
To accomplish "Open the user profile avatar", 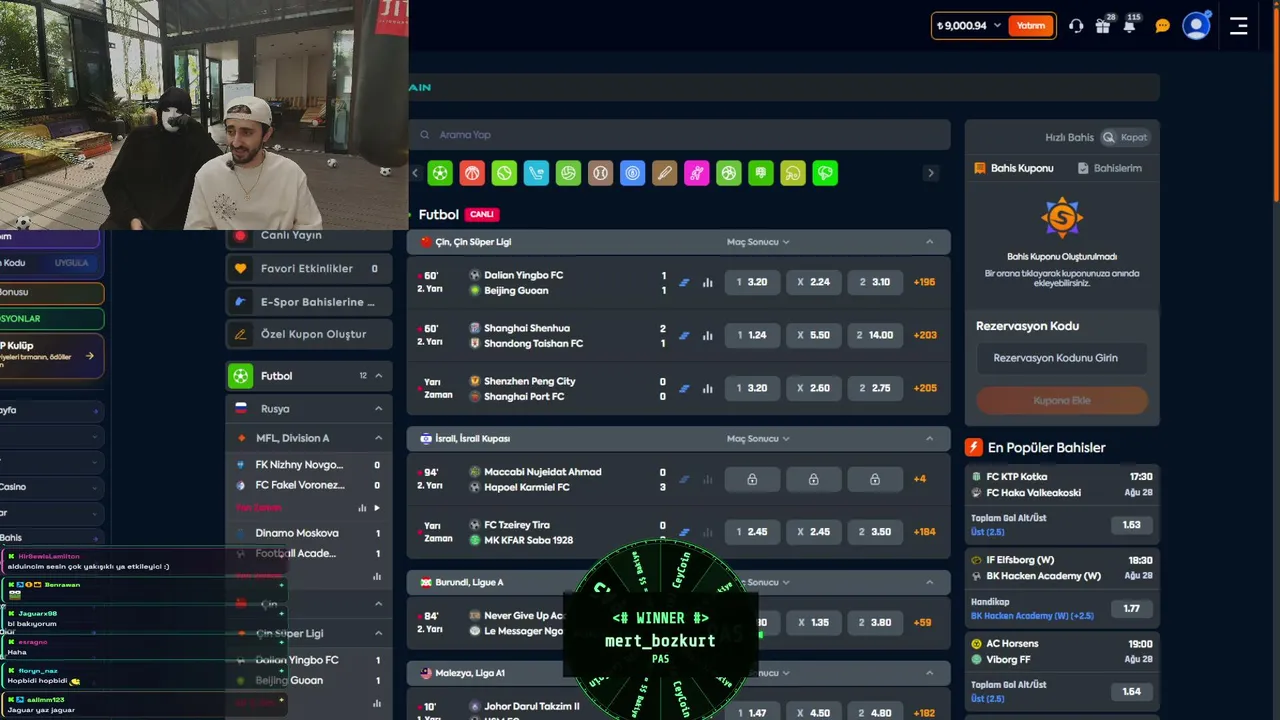I will coord(1196,26).
